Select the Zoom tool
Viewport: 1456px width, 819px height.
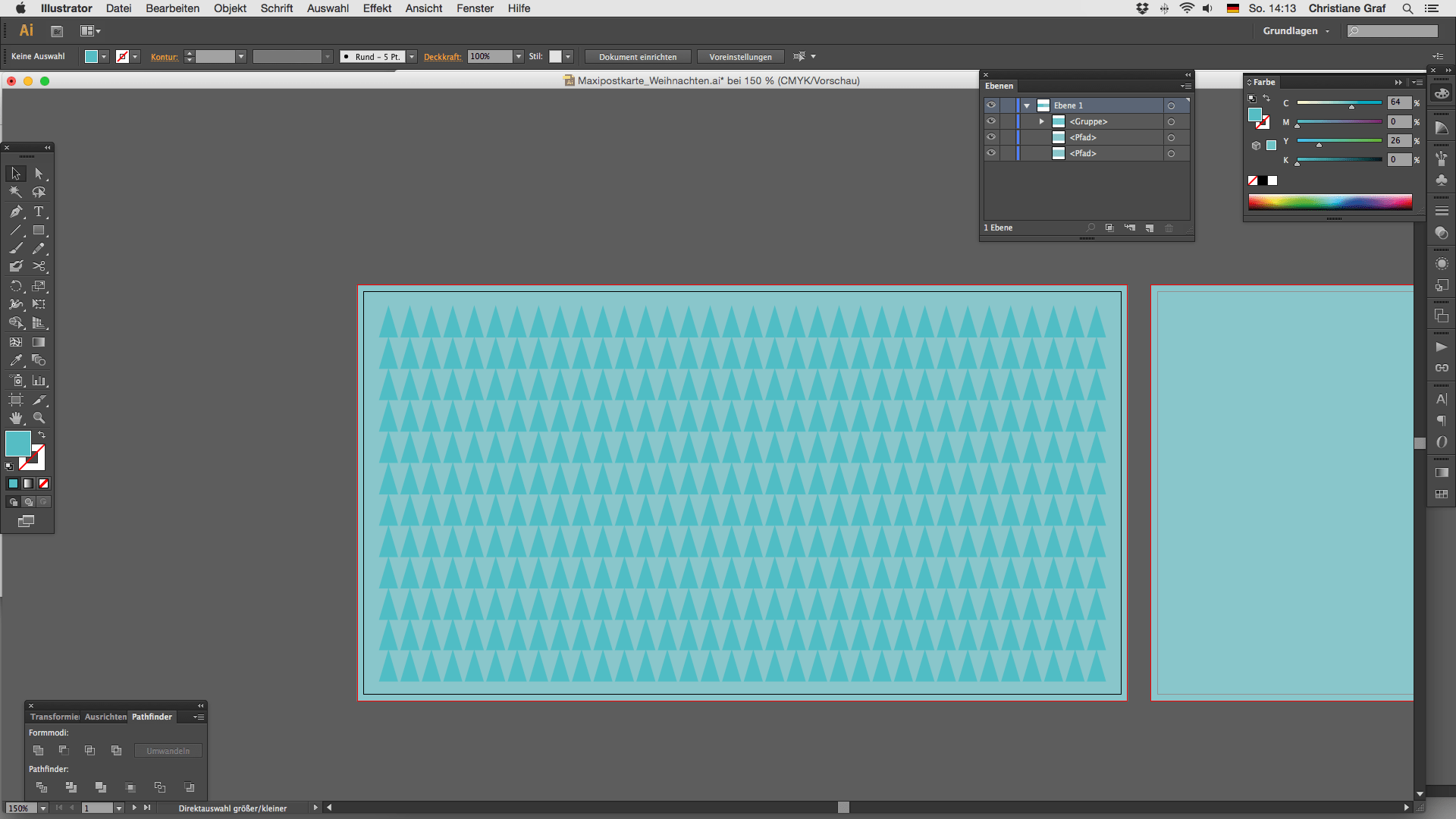coord(39,418)
